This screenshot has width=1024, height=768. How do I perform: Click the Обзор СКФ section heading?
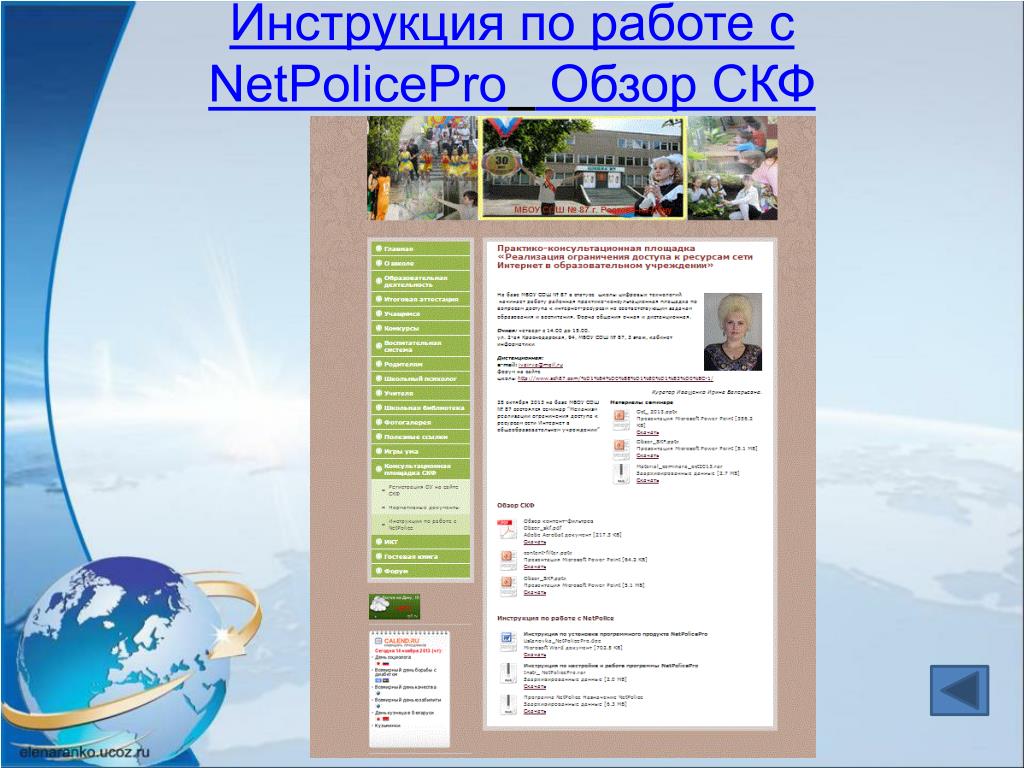[516, 505]
